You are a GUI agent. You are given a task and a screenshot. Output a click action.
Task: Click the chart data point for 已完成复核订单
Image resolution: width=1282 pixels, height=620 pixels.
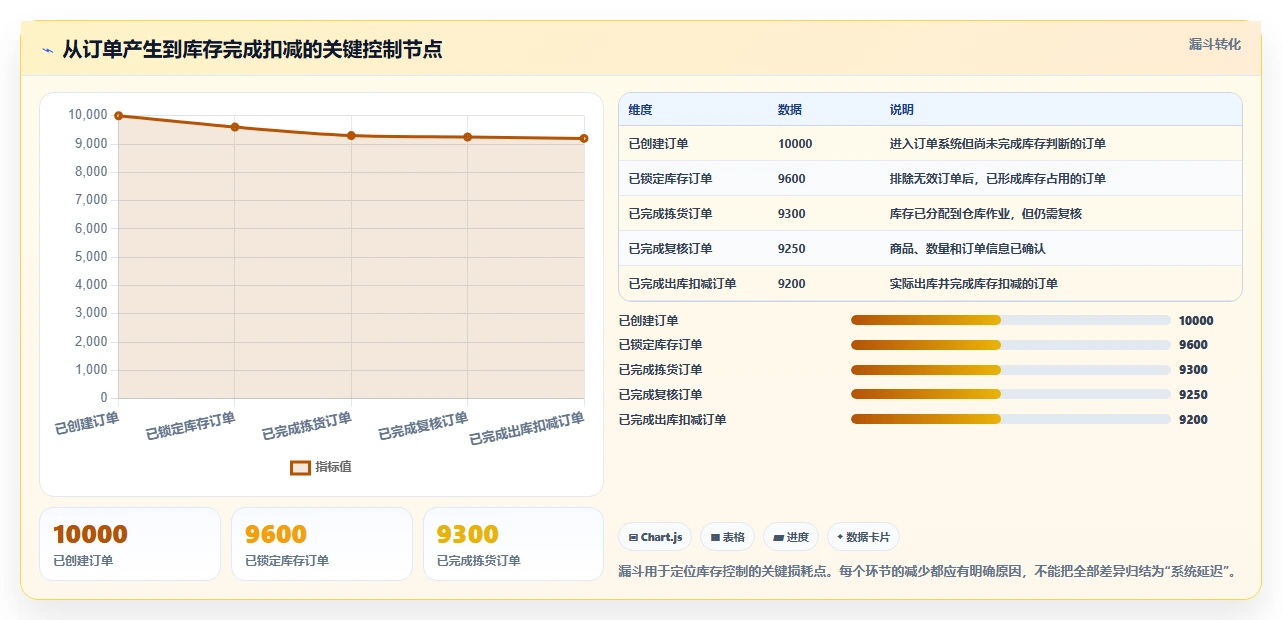pyautogui.click(x=467, y=137)
